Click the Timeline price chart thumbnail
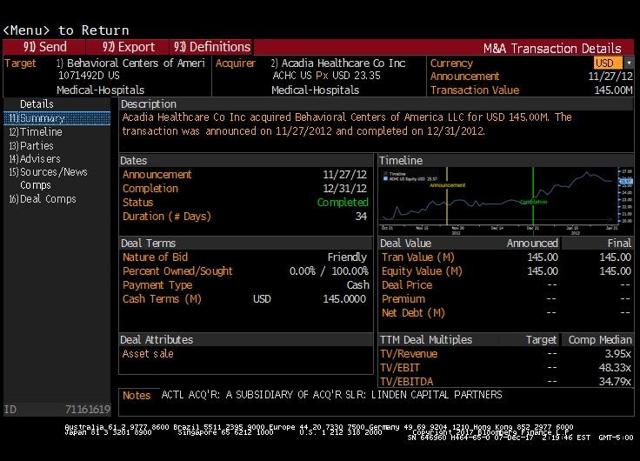 coord(506,200)
